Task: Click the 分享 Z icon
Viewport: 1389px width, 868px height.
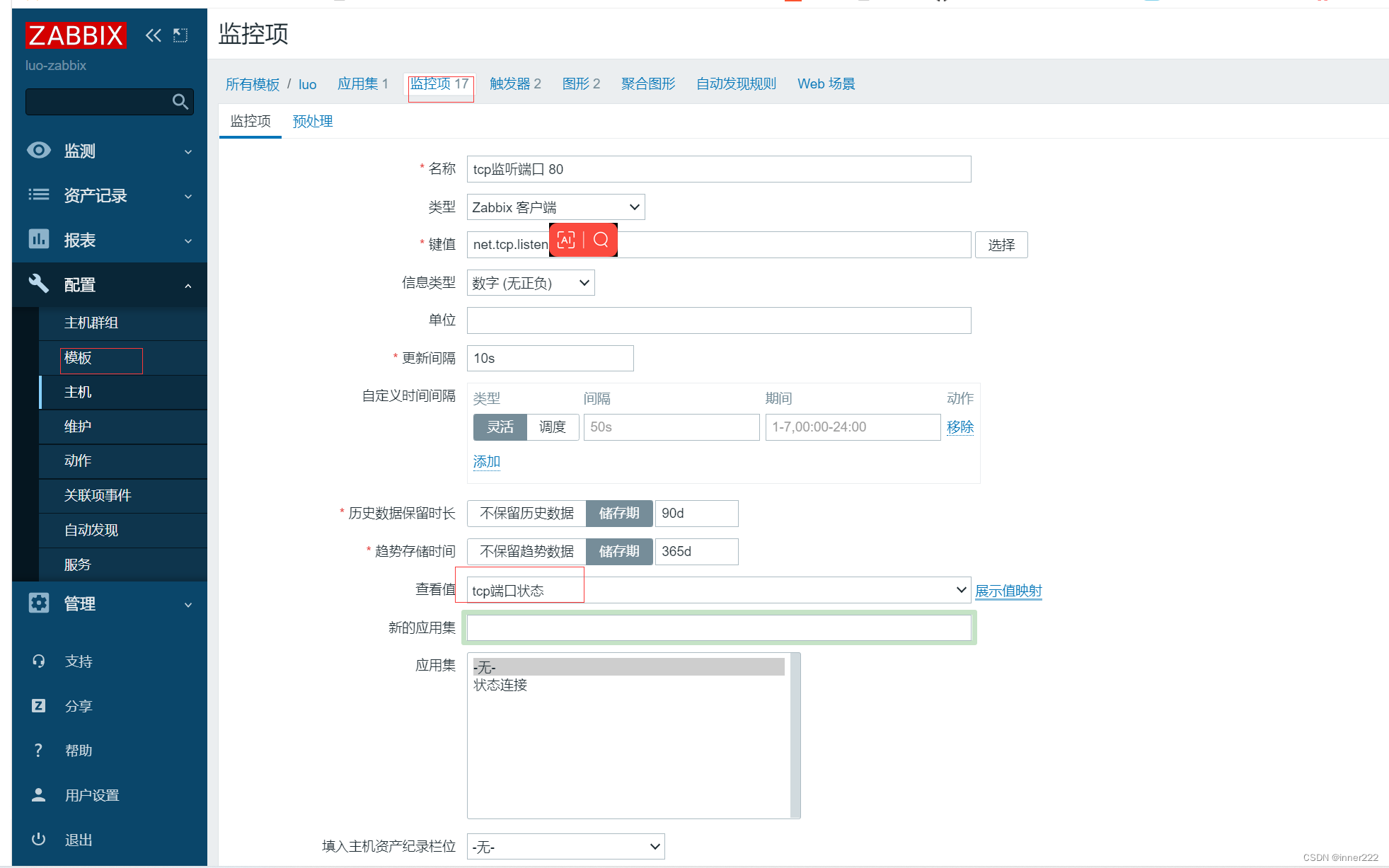Action: point(39,705)
